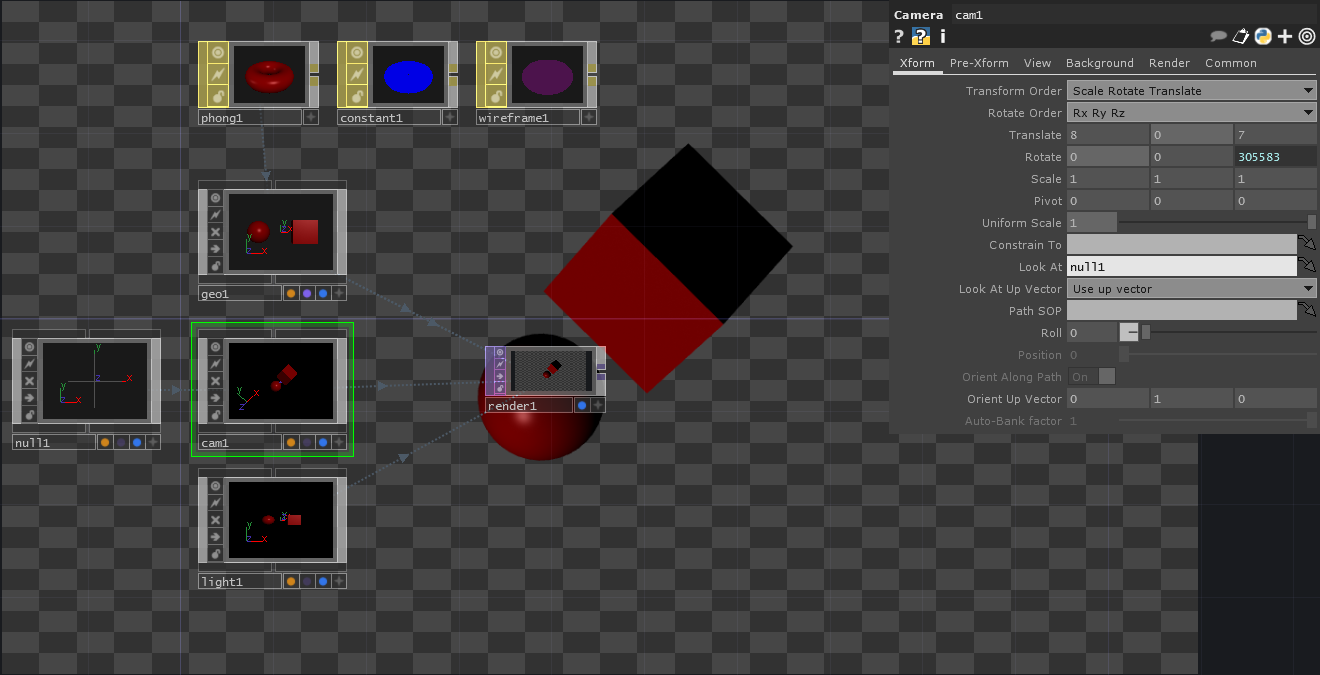Toggle the blue display flag on cam1
This screenshot has width=1320, height=675.
(x=323, y=442)
